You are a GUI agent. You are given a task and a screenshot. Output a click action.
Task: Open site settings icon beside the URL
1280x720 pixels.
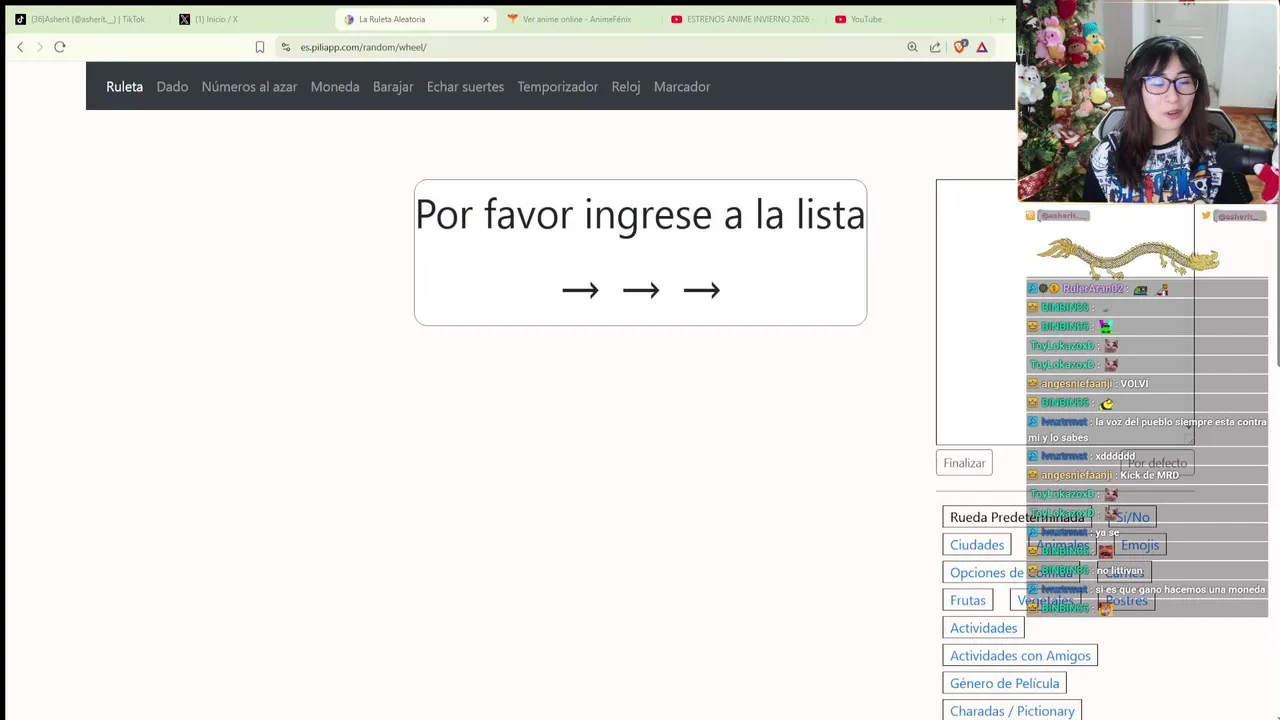coord(286,47)
